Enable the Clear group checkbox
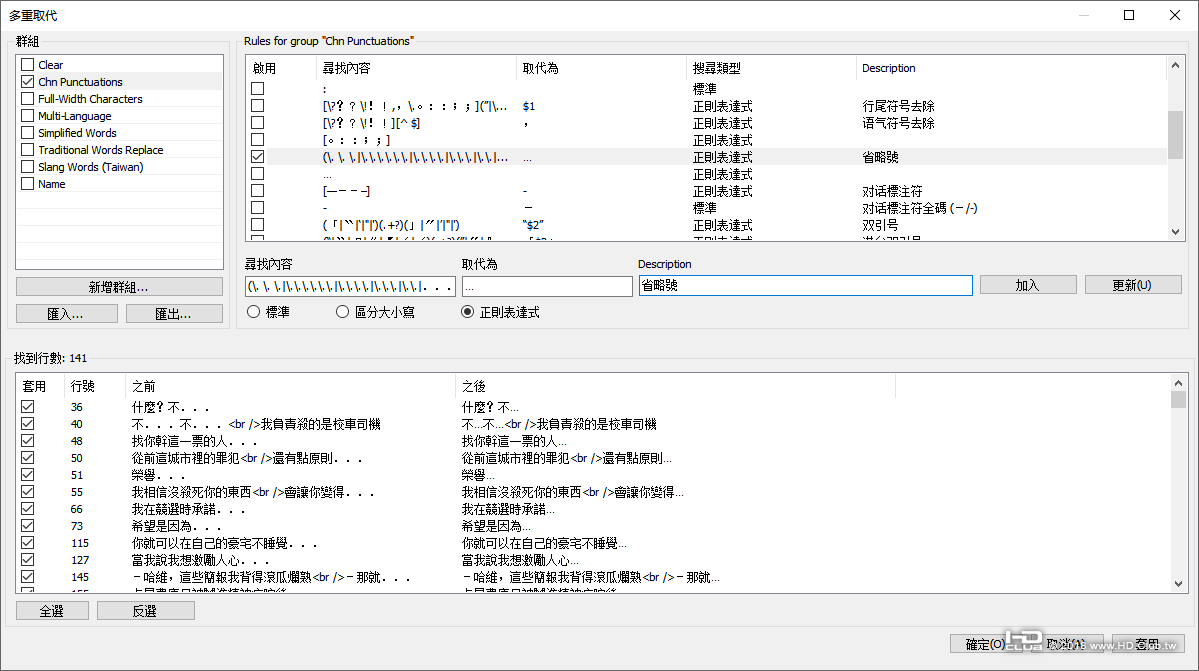 tap(28, 65)
